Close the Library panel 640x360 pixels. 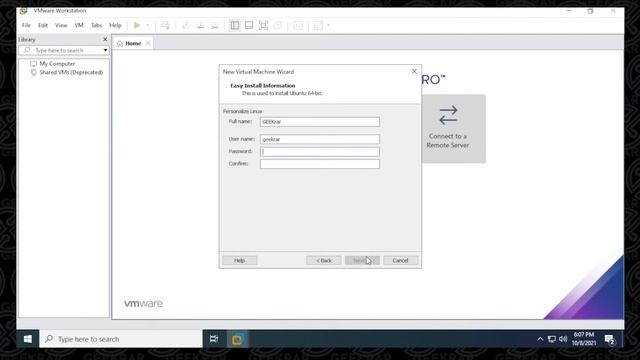(105, 40)
